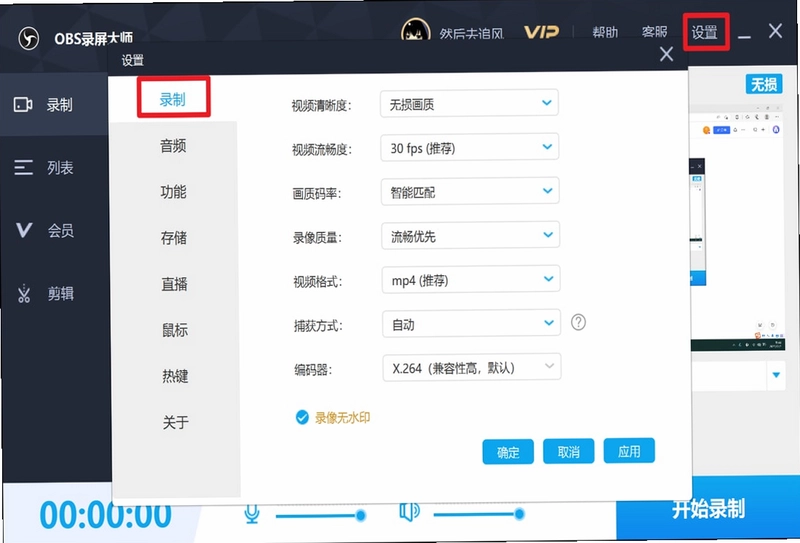Expand the 视频格式 mp4 dropdown
The image size is (800, 543).
pyautogui.click(x=471, y=280)
